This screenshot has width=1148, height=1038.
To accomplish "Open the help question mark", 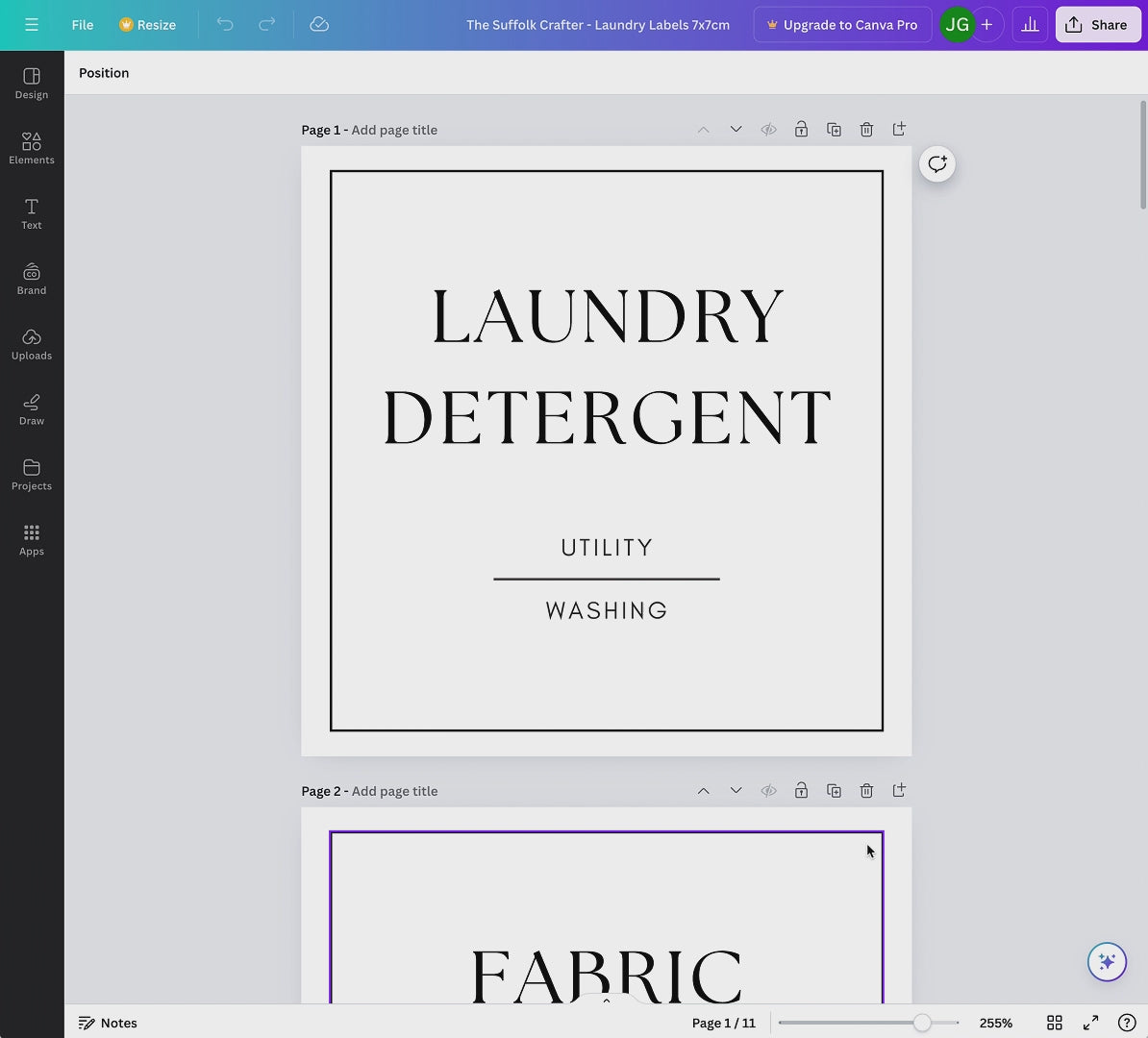I will pyautogui.click(x=1127, y=1023).
